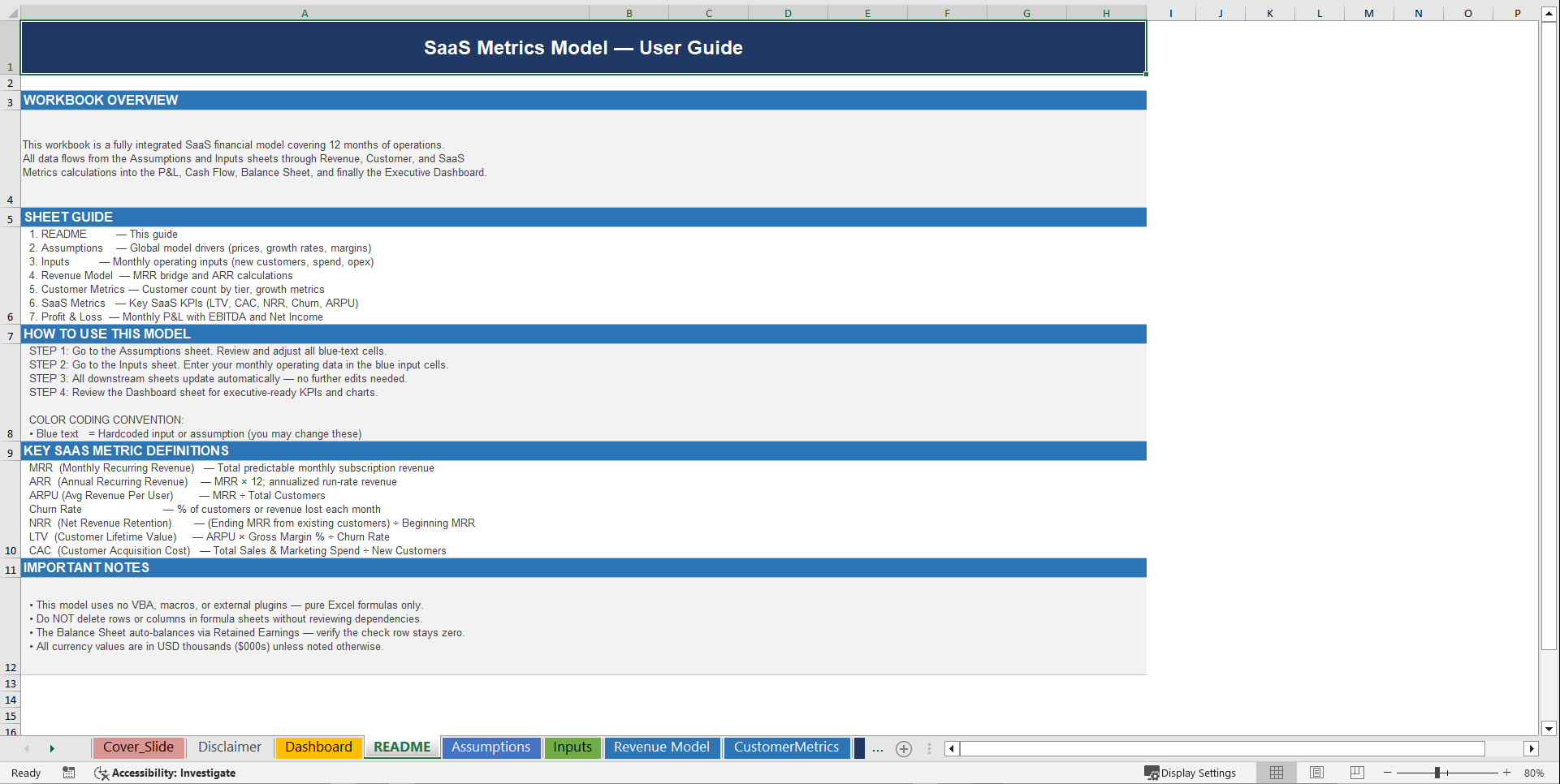
Task: Add a new worksheet with the plus icon
Action: point(904,748)
